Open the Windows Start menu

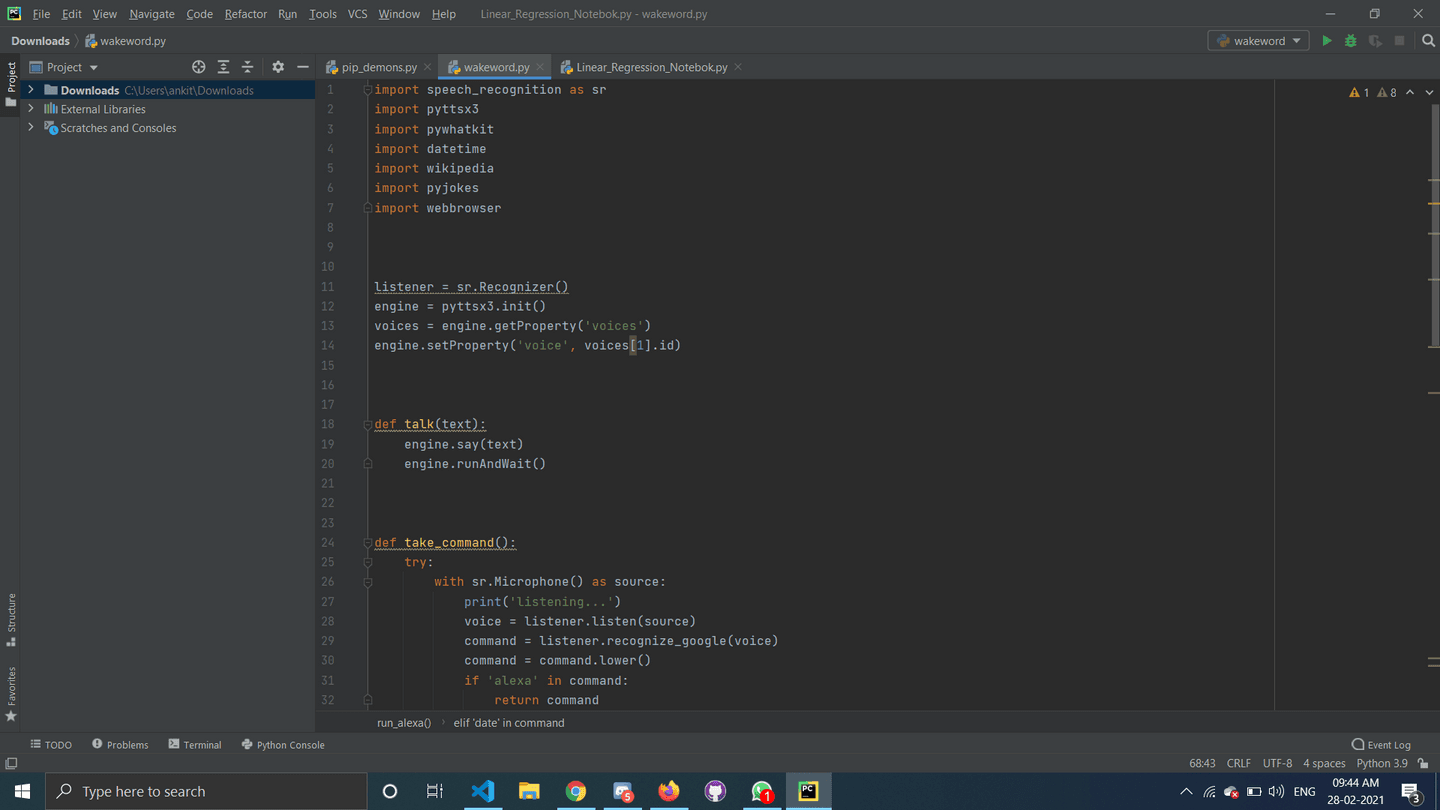coord(22,791)
